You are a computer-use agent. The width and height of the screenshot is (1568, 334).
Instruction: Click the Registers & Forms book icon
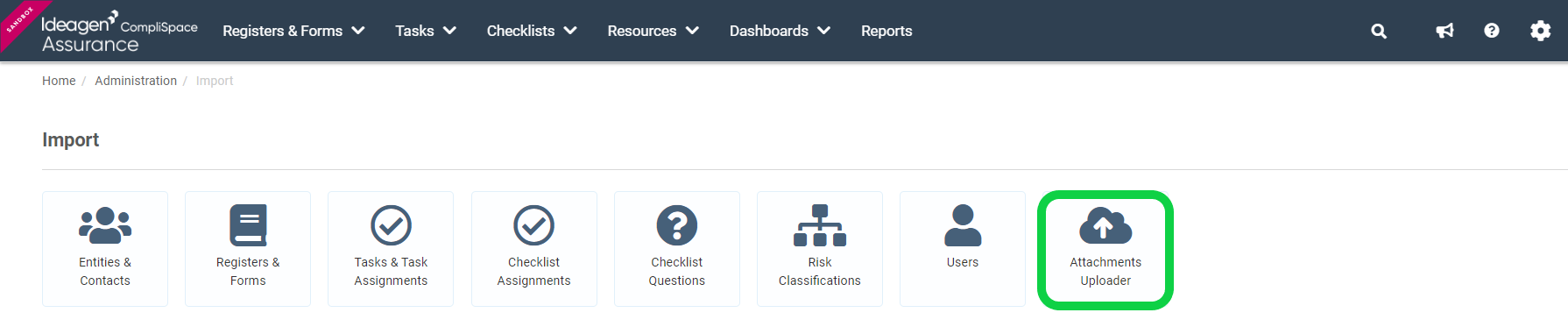(x=248, y=225)
